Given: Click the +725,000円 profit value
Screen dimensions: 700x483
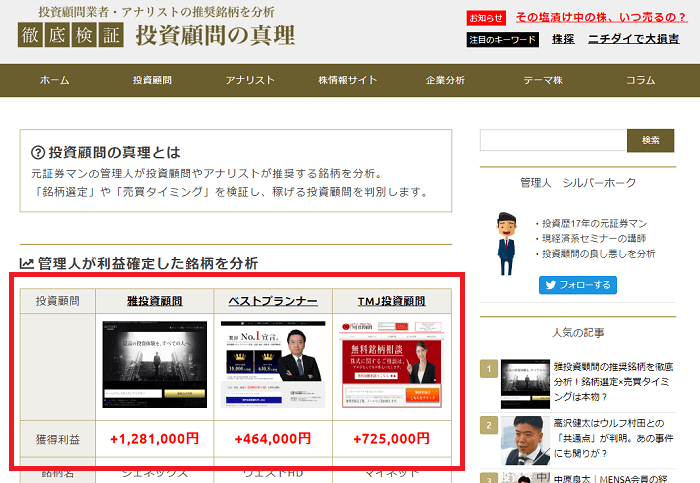Looking at the screenshot, I should [392, 439].
